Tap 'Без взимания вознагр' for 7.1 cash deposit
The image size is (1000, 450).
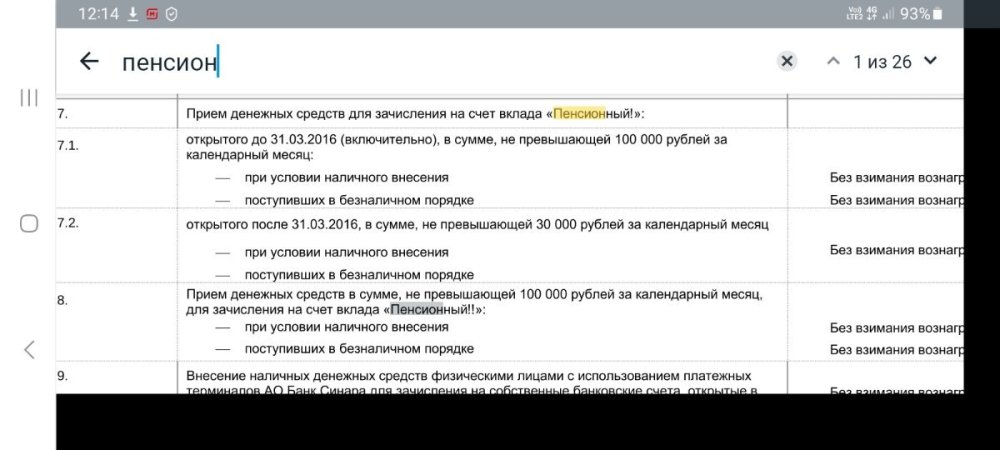[897, 178]
